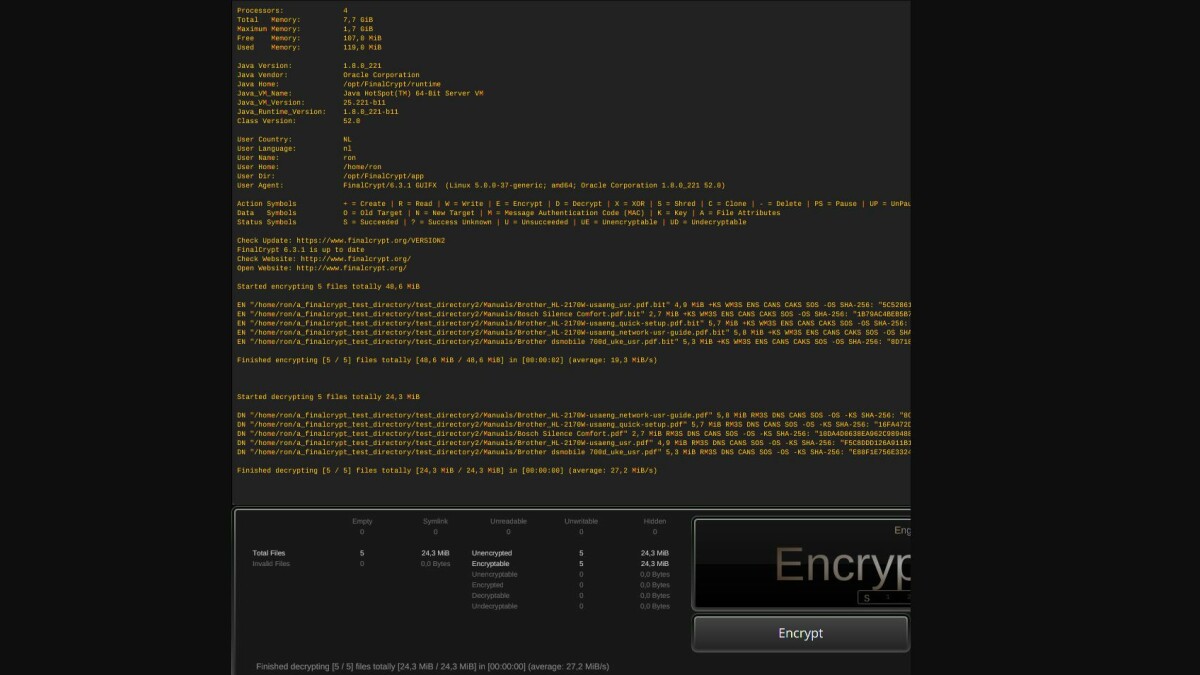The image size is (1200, 675).
Task: Select the 'Class Version' 52.0 line
Action: [299, 121]
